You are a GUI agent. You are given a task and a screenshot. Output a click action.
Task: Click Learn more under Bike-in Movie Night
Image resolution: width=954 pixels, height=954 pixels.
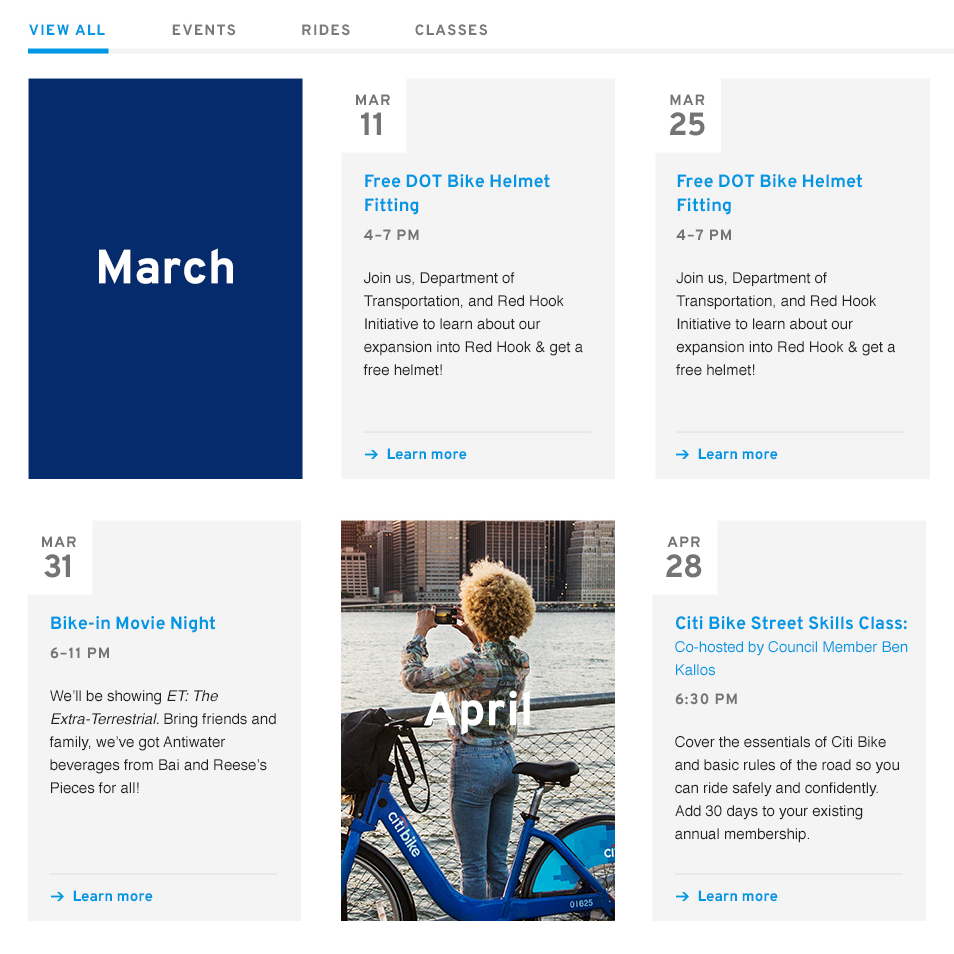point(113,896)
